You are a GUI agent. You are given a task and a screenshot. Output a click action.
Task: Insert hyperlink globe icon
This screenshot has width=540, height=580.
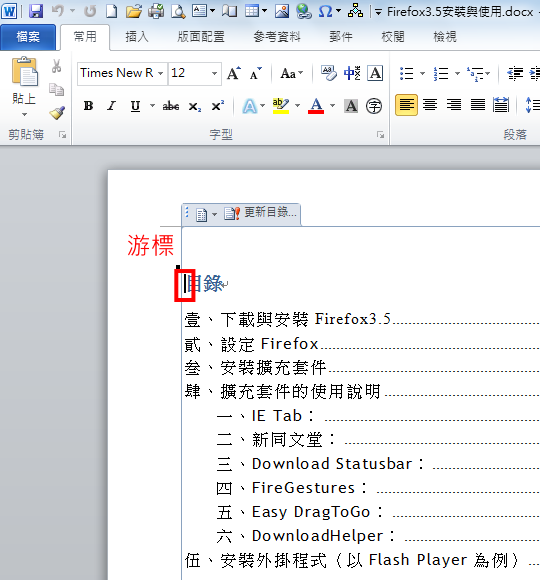[x=304, y=11]
